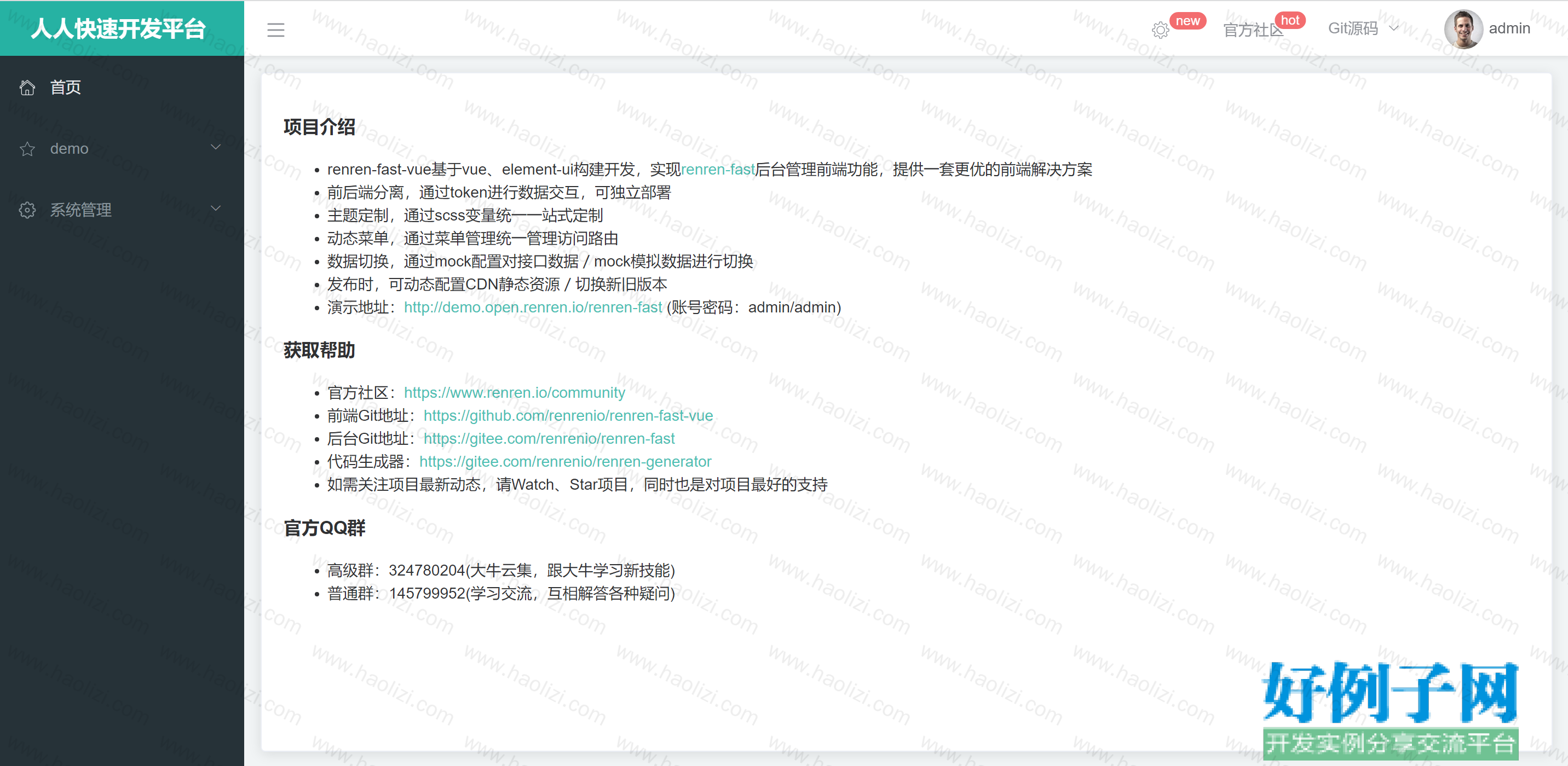Click the admin avatar picture
This screenshot has width=1568, height=766.
[x=1463, y=28]
